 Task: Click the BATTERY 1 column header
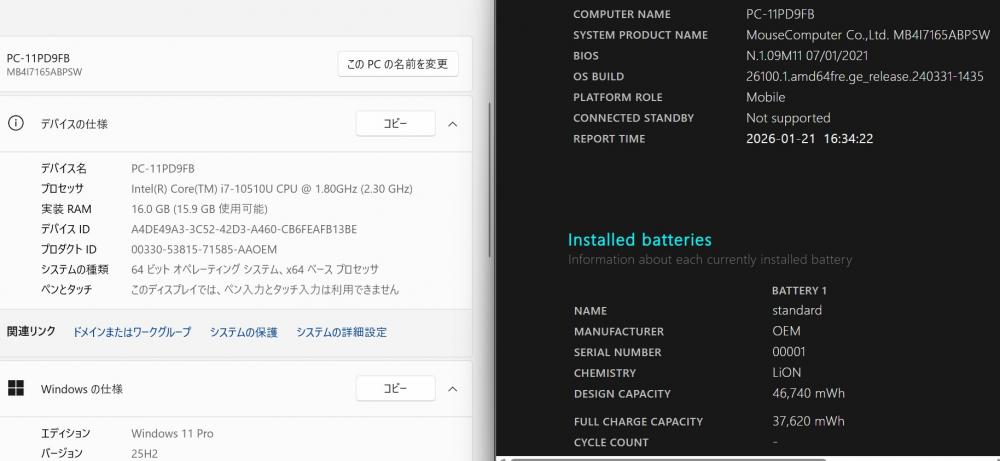[x=799, y=291]
